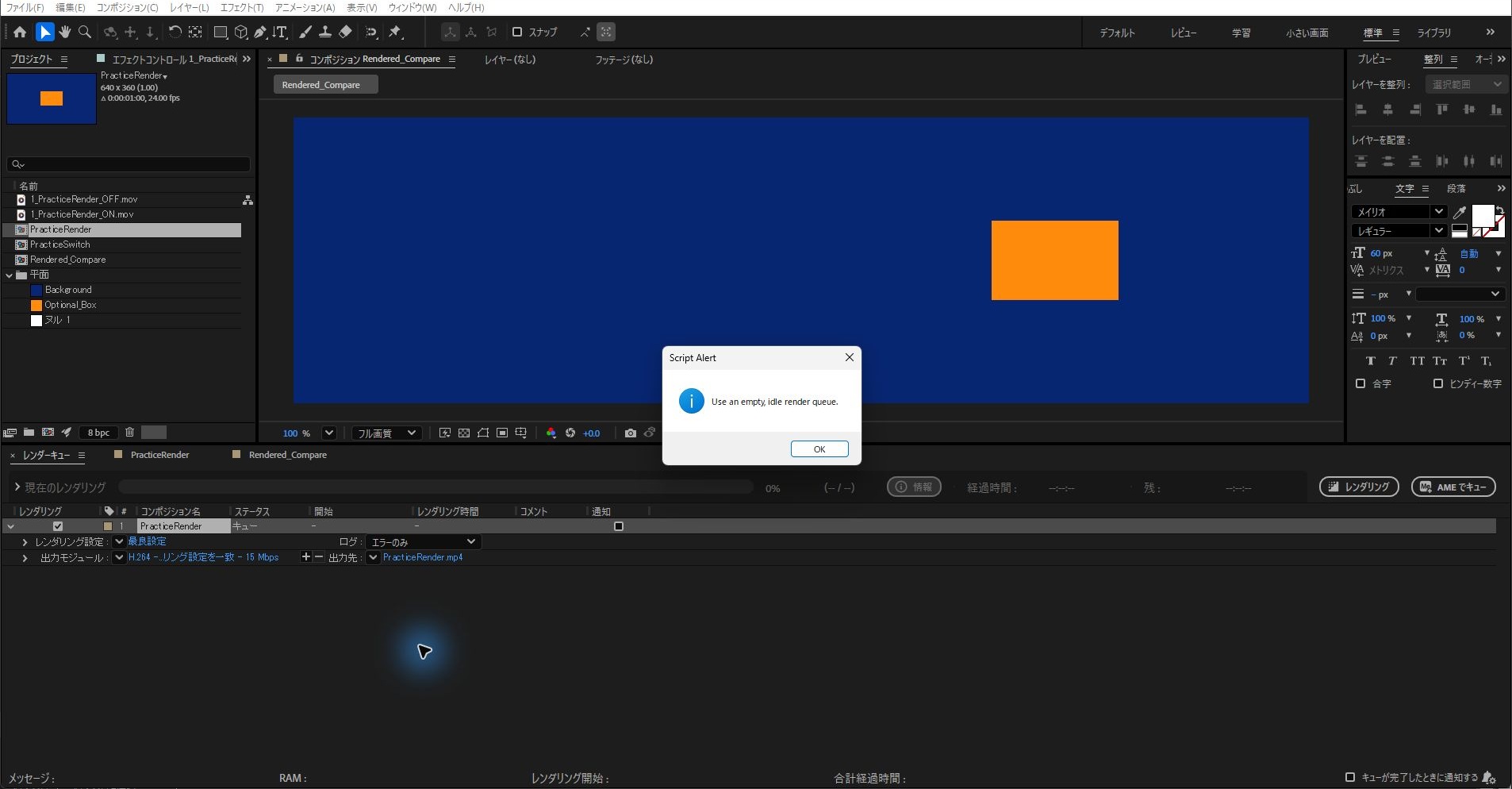This screenshot has height=789, width=1512.
Task: Open the レギュラー font style dropdown
Action: coord(1399,231)
